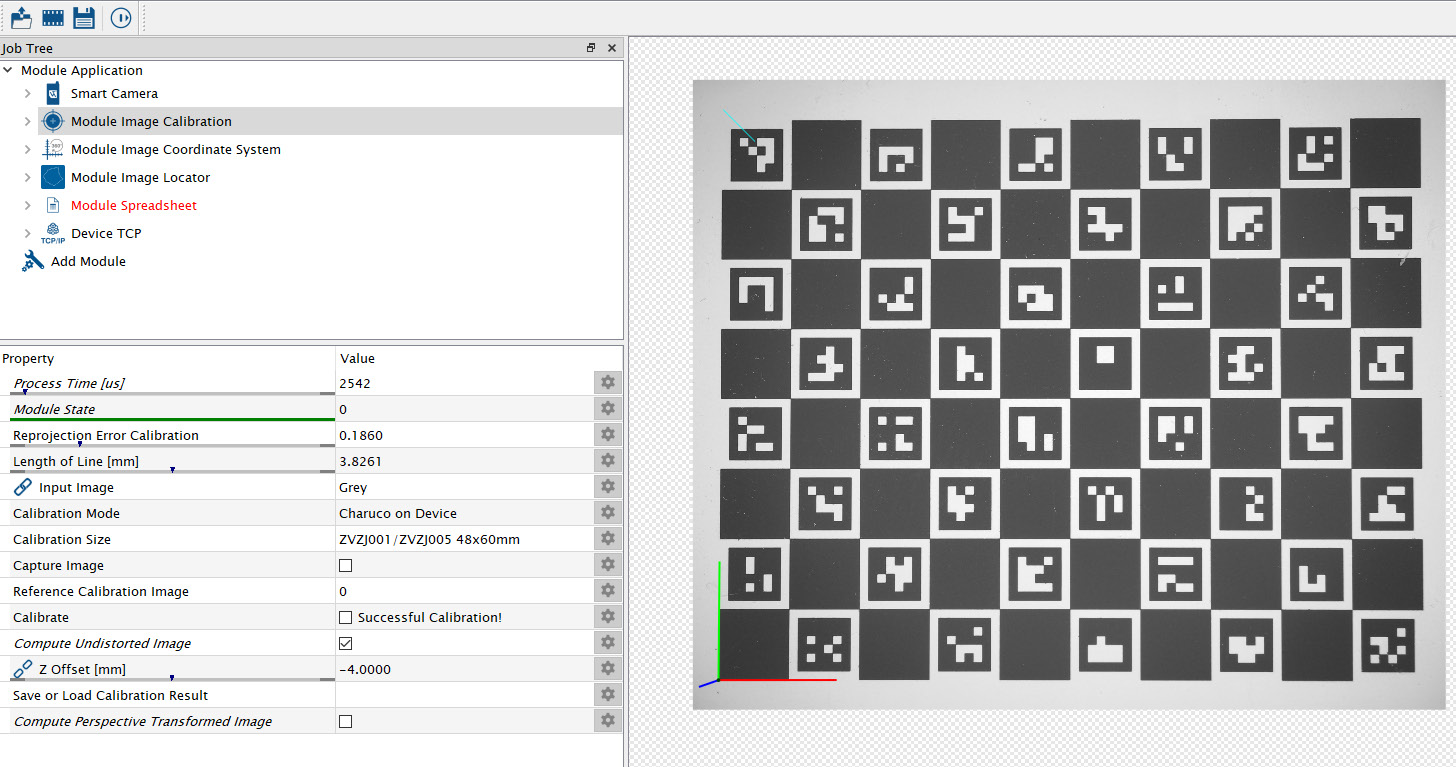Click the open/load job toolbar icon
Image resolution: width=1456 pixels, height=767 pixels.
21,17
